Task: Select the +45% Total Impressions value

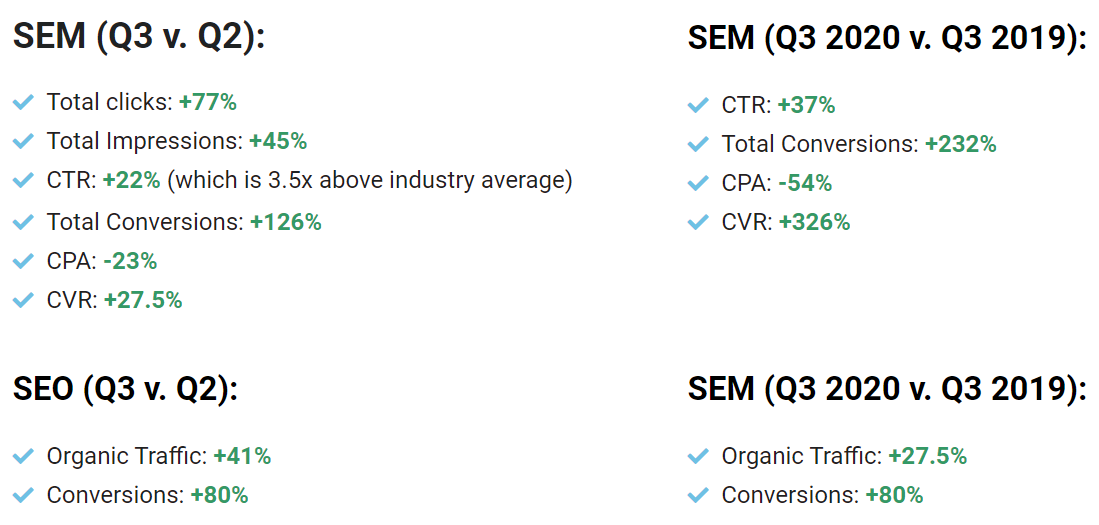Action: [278, 141]
